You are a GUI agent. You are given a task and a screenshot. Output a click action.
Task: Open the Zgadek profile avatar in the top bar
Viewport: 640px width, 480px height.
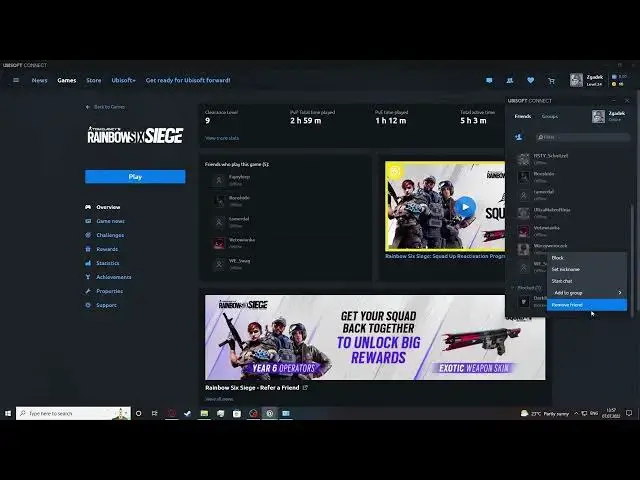[x=576, y=80]
